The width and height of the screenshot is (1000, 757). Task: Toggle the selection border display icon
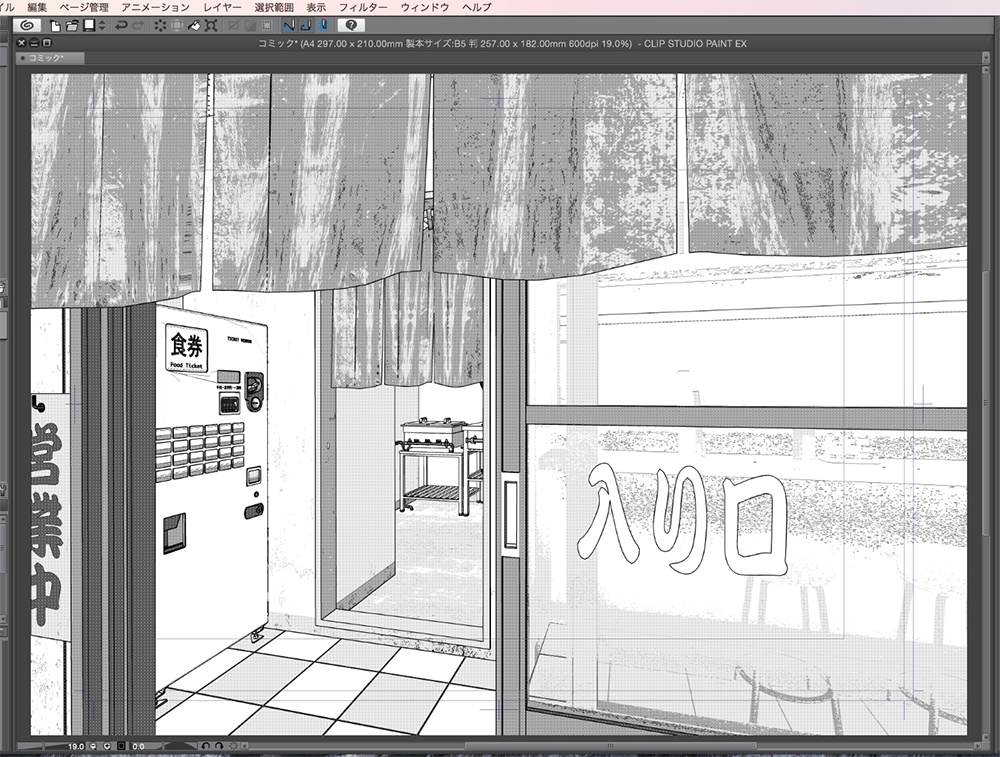click(x=268, y=26)
